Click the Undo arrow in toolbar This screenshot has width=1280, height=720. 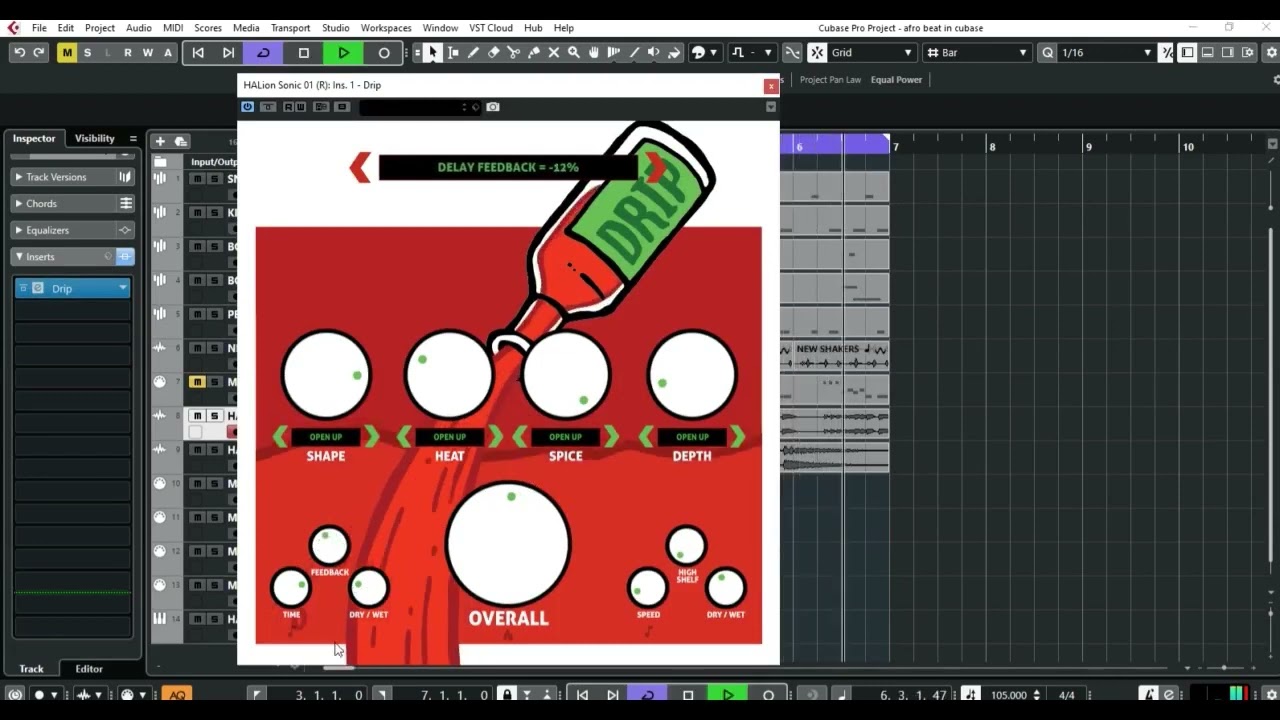point(19,52)
